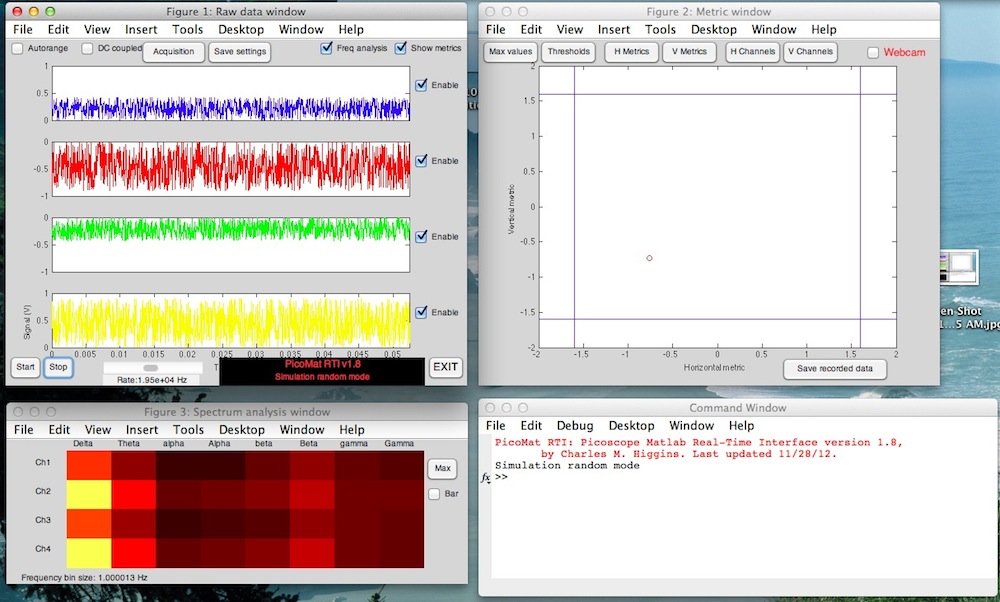Screen dimensions: 1000x602
Task: Toggle Show metrics checkbox
Action: click(x=401, y=48)
